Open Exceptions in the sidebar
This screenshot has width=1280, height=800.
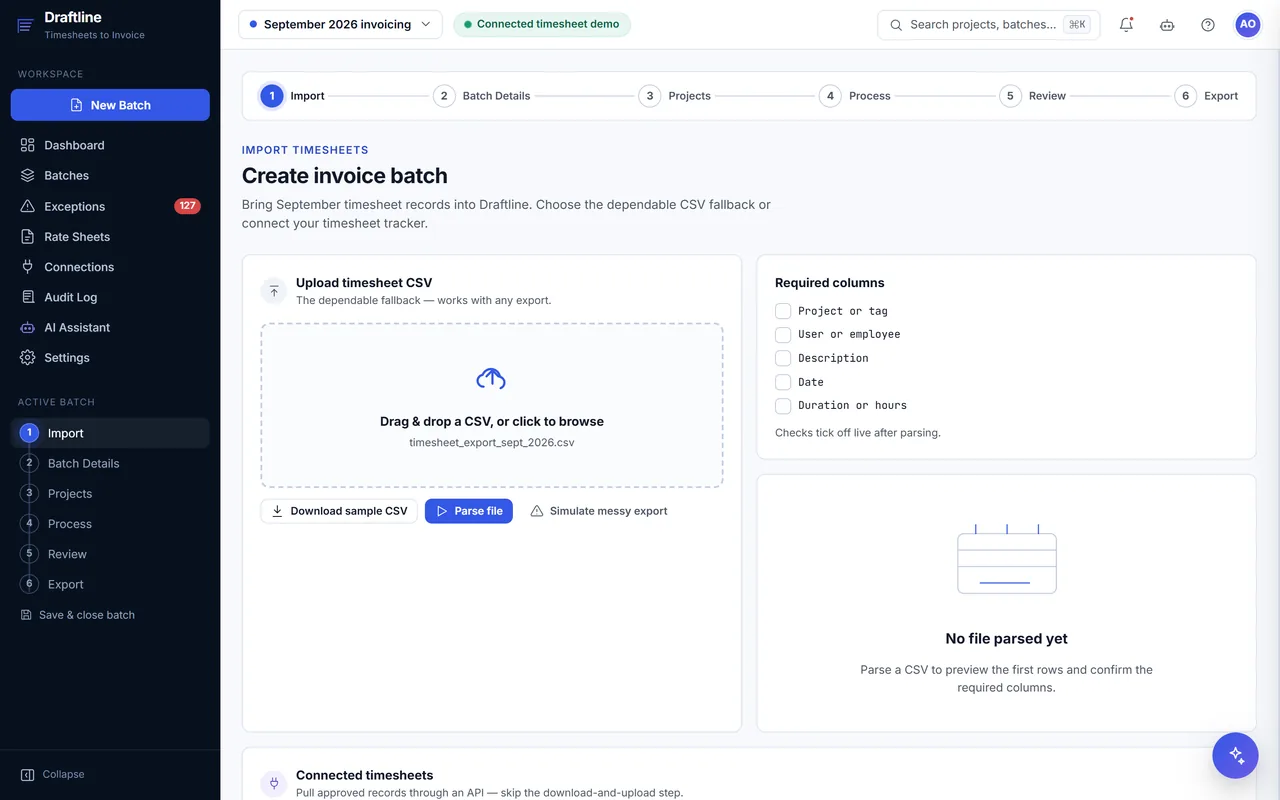coord(110,206)
